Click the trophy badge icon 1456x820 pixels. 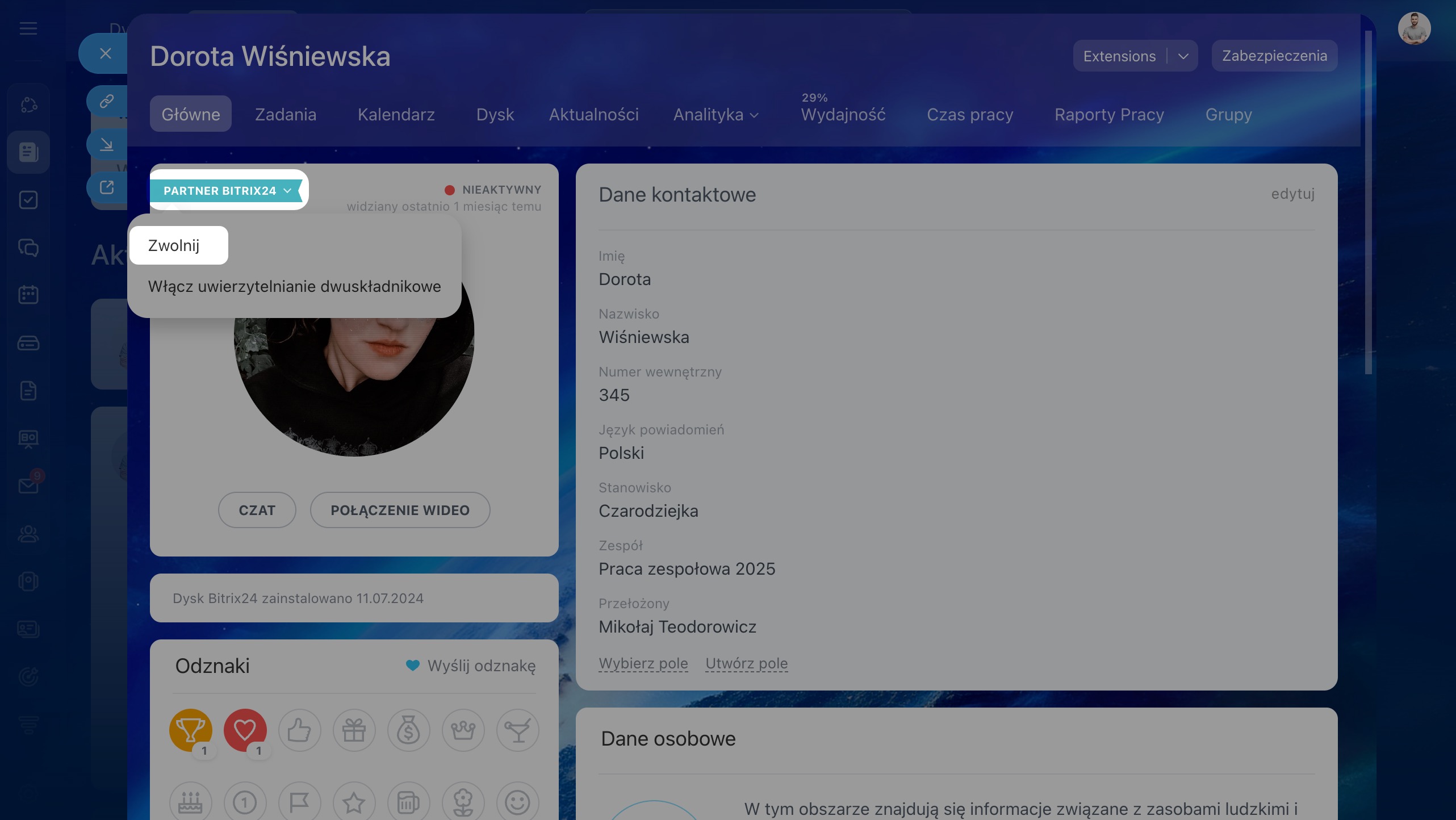[x=190, y=729]
